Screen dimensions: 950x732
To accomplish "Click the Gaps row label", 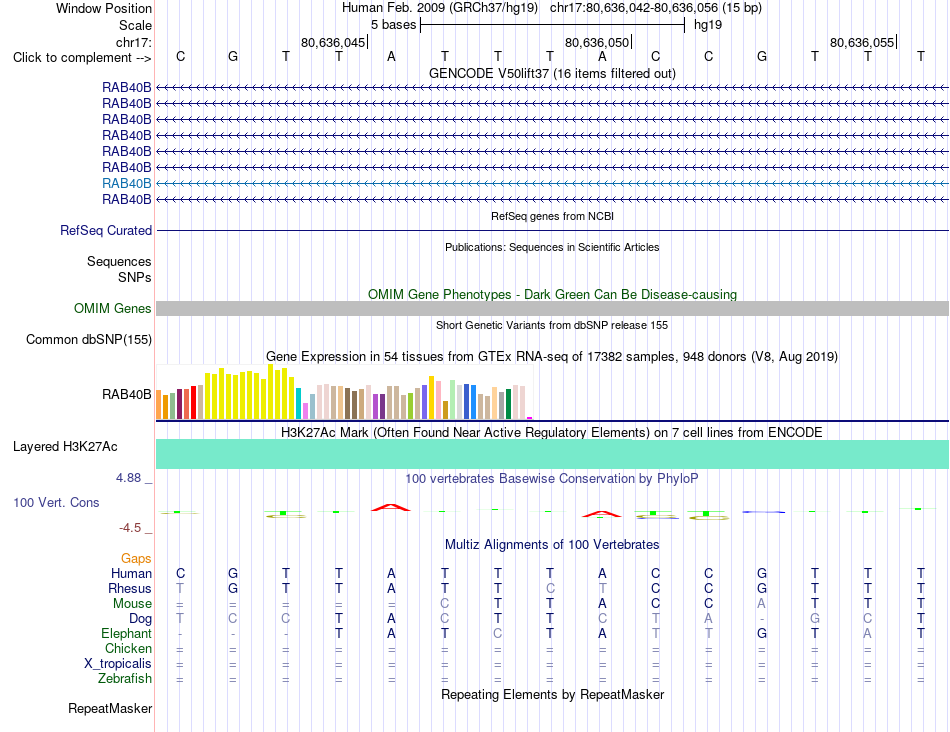I will tap(136, 559).
